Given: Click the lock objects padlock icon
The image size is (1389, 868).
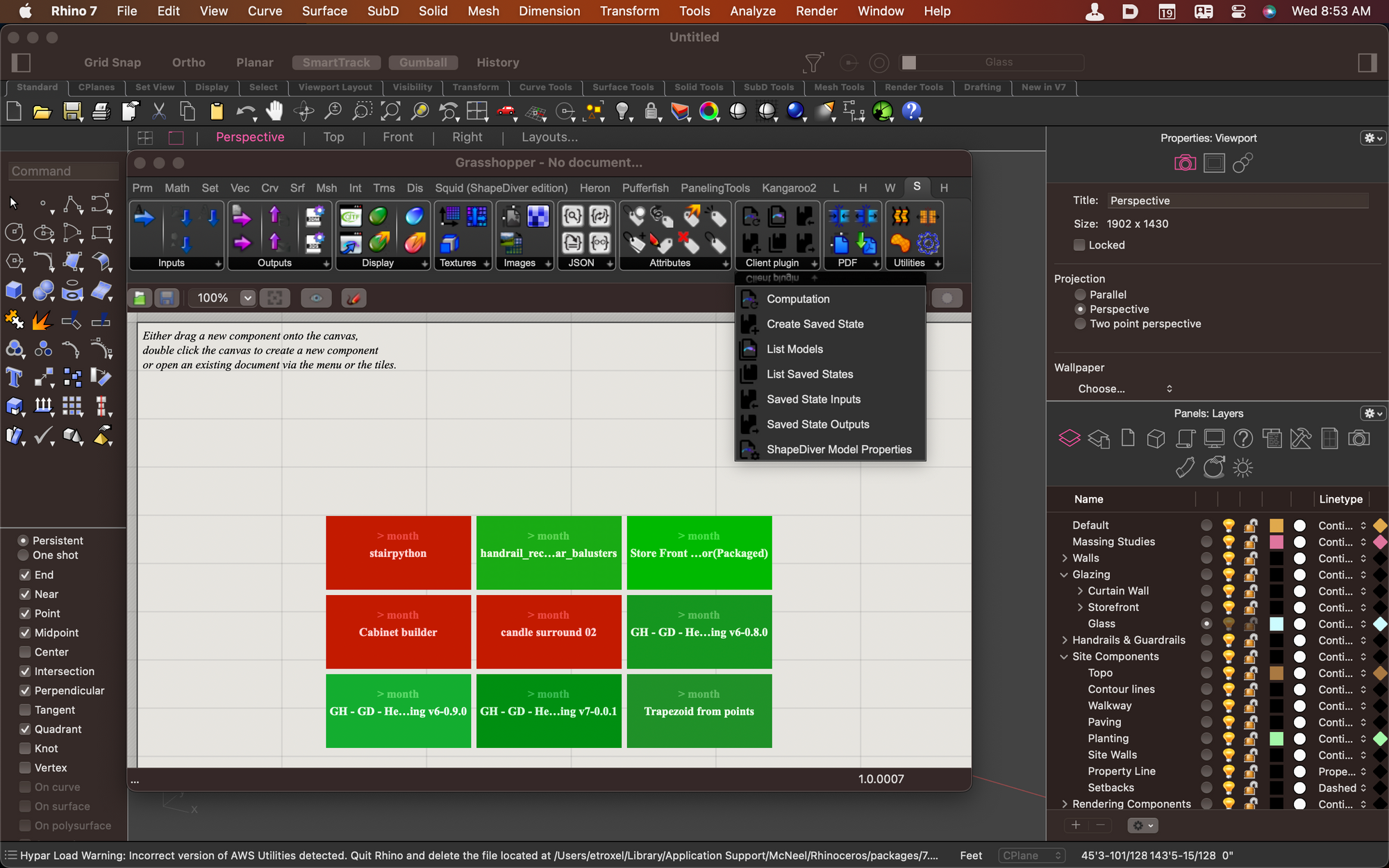Looking at the screenshot, I should pos(651,112).
